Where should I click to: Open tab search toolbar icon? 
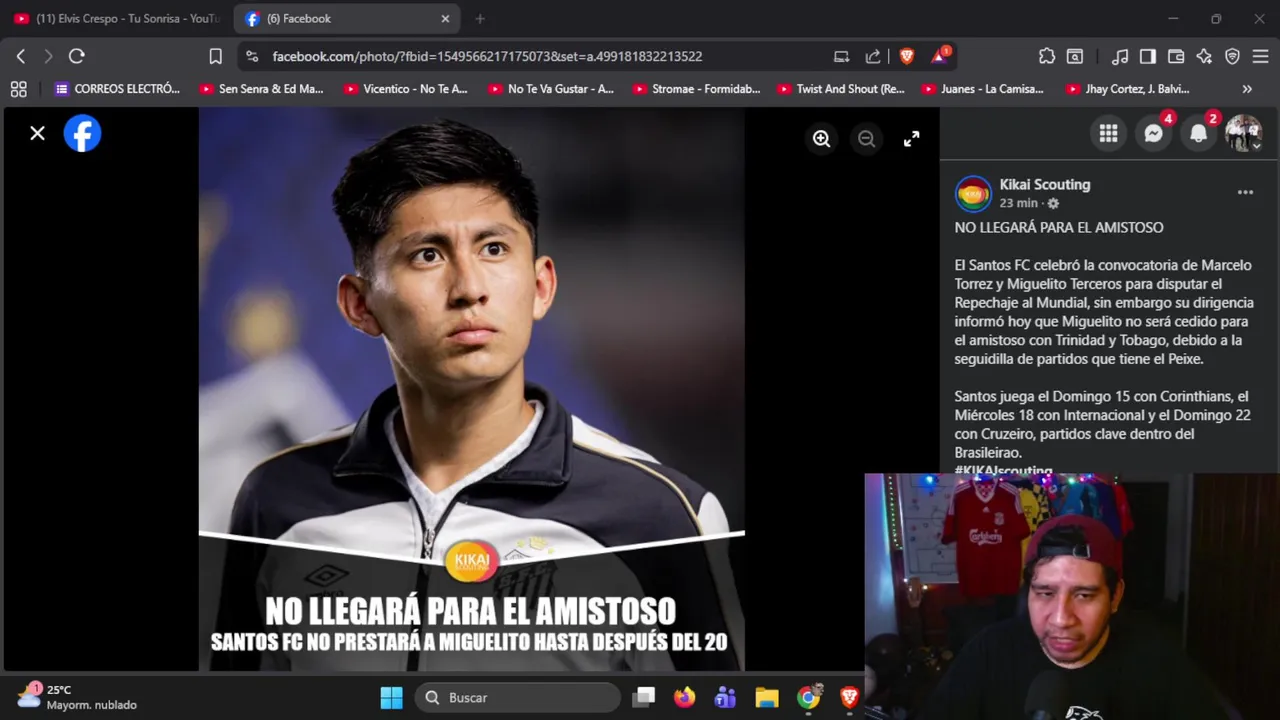1075,56
